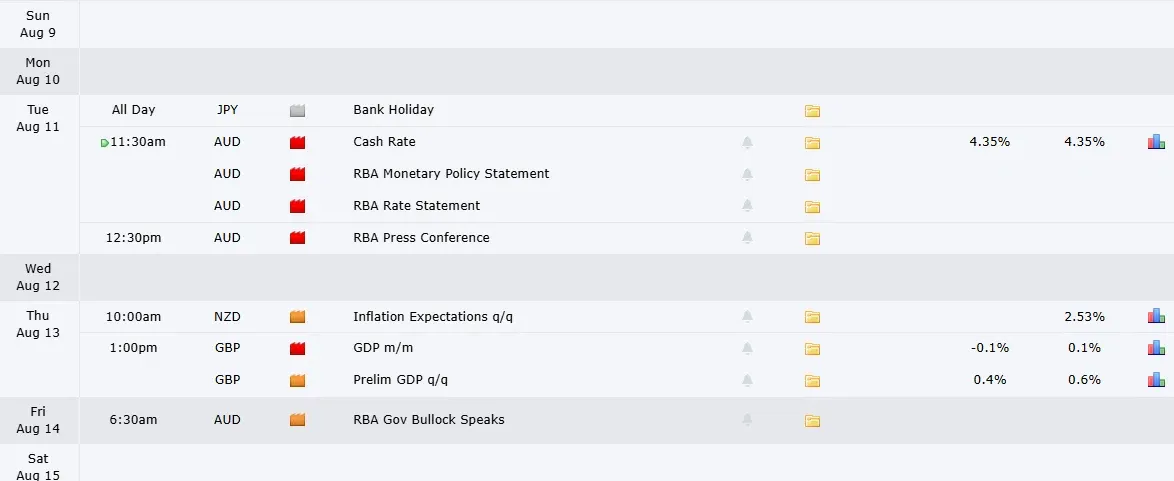This screenshot has width=1174, height=481.
Task: Toggle the Cash Rate alert bell
Action: 747,142
